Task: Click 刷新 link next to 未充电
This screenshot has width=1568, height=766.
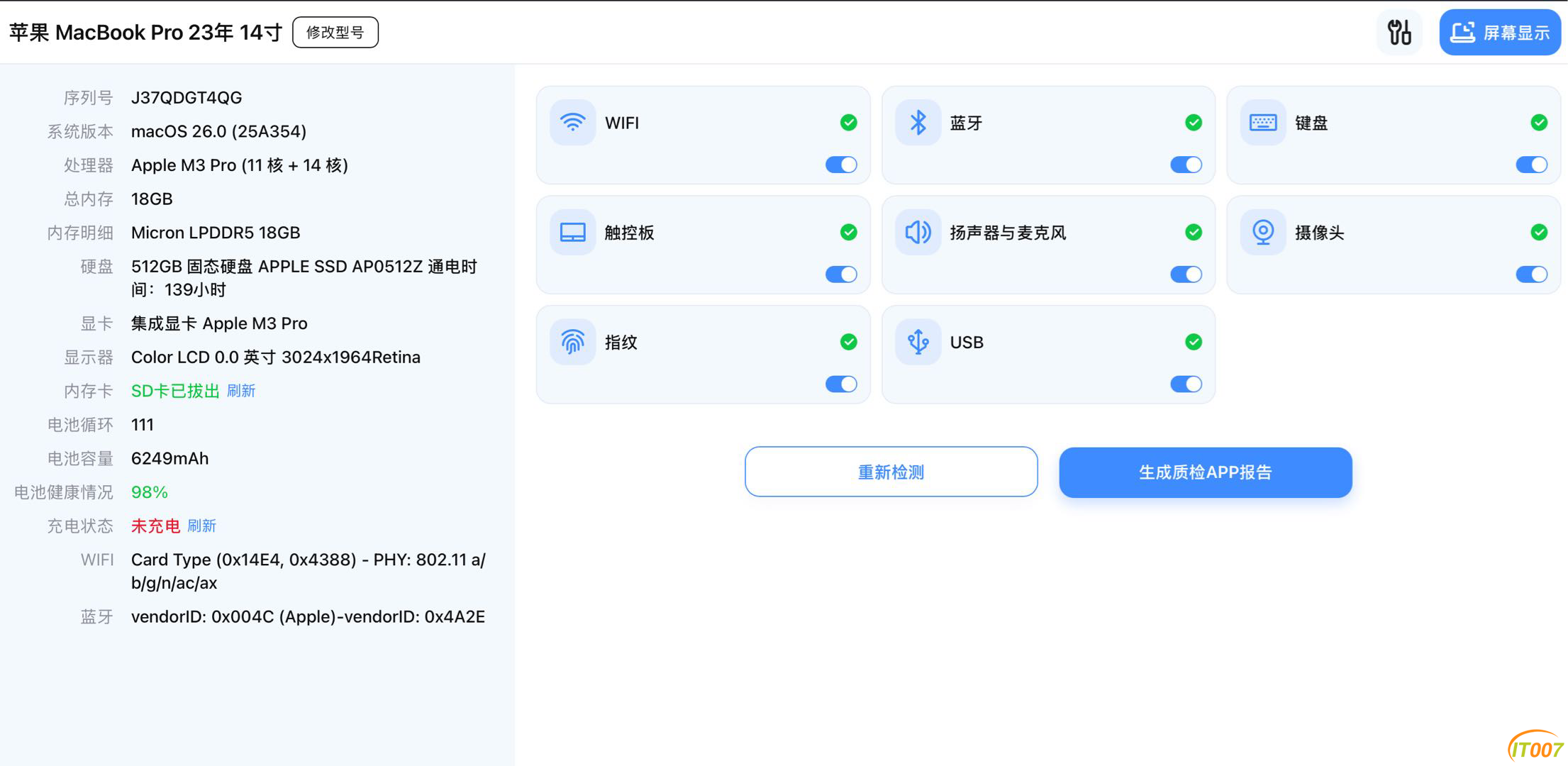Action: [201, 526]
